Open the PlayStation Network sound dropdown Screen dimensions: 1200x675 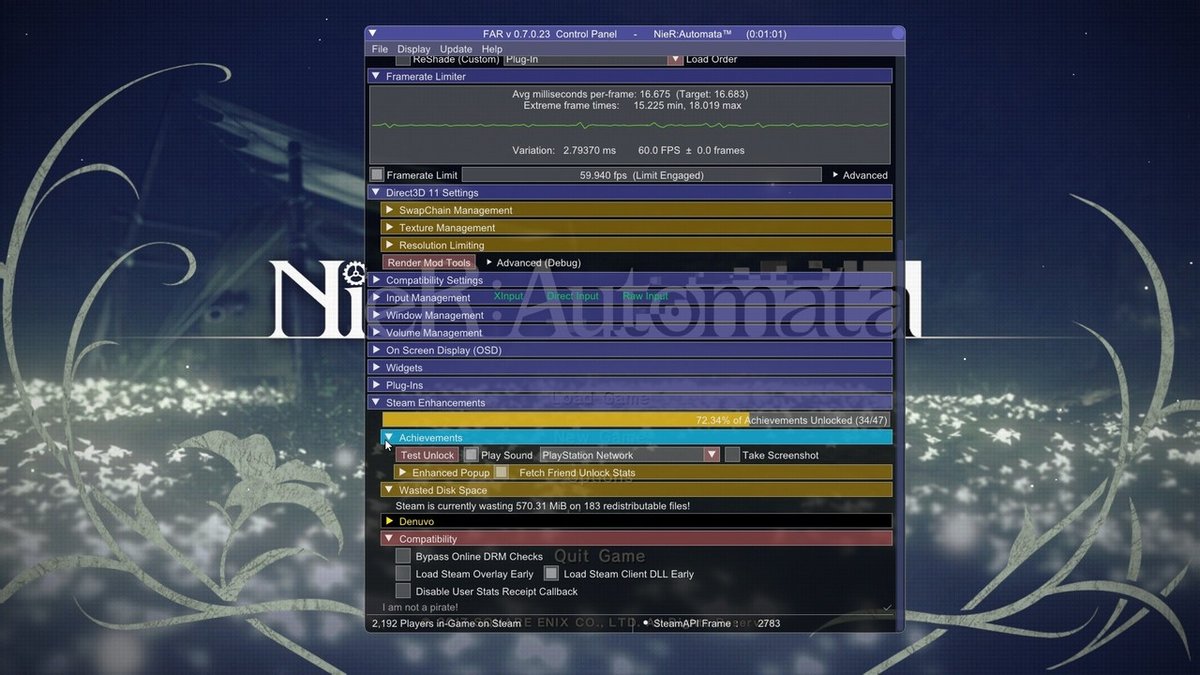pyautogui.click(x=710, y=454)
